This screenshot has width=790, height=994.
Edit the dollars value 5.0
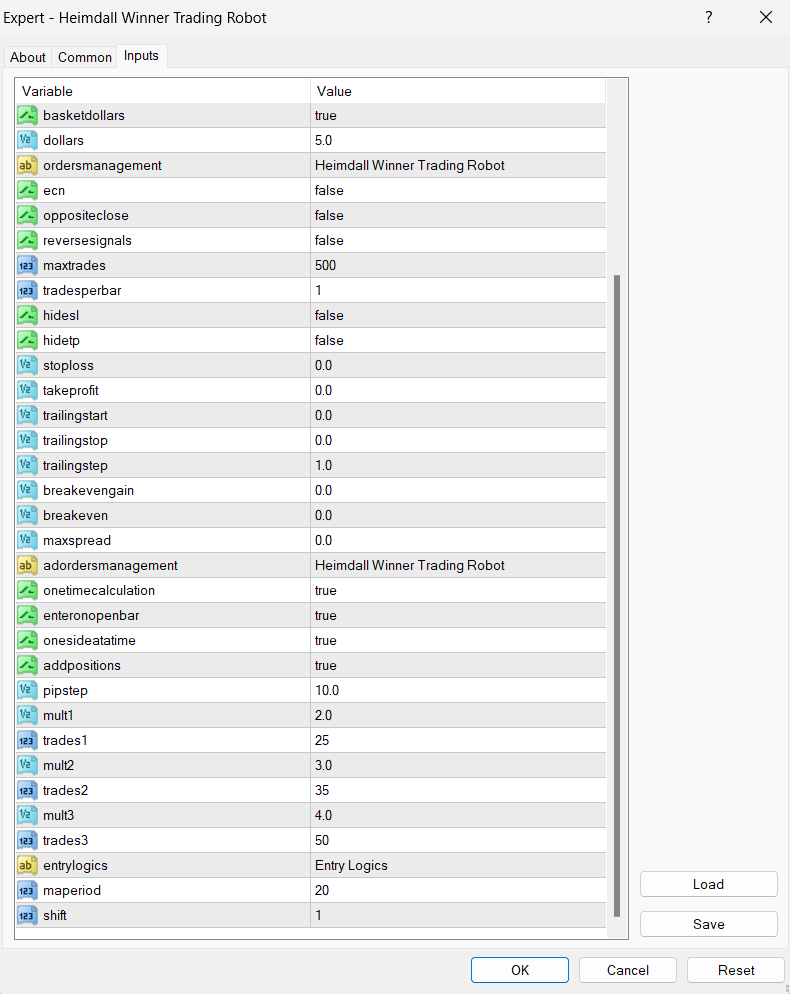[458, 140]
